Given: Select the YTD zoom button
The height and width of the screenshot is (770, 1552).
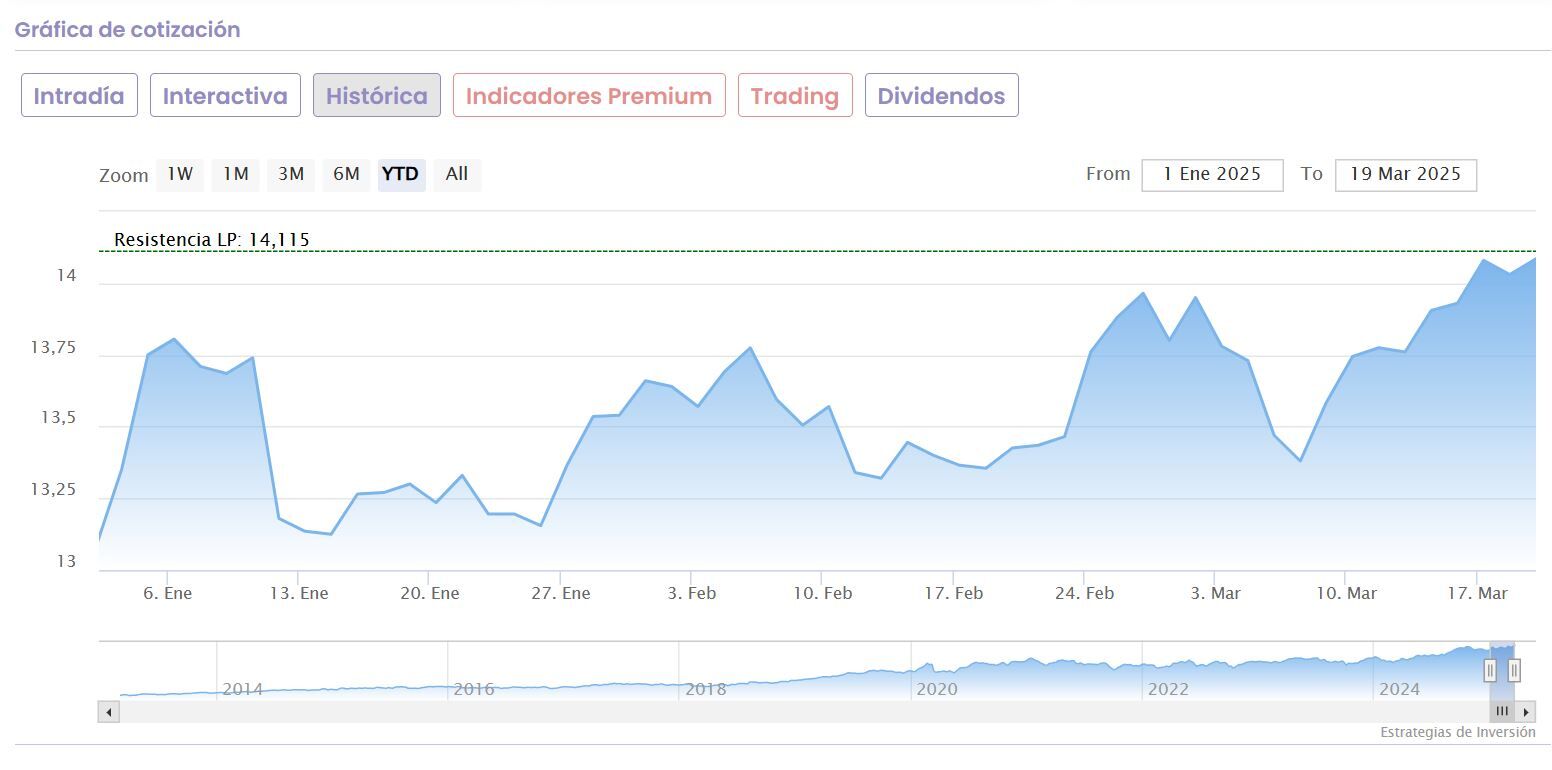Looking at the screenshot, I should point(401,175).
